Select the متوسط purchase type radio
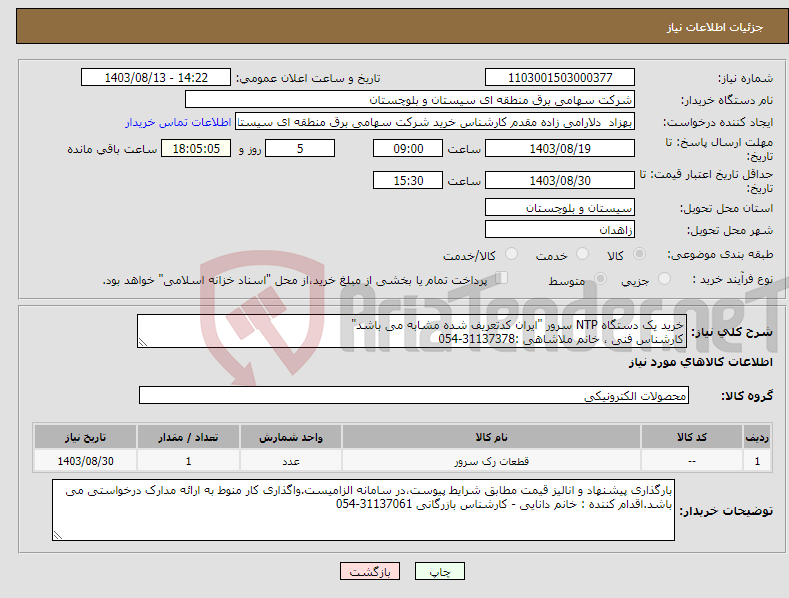Image resolution: width=789 pixels, height=598 pixels. pos(600,278)
